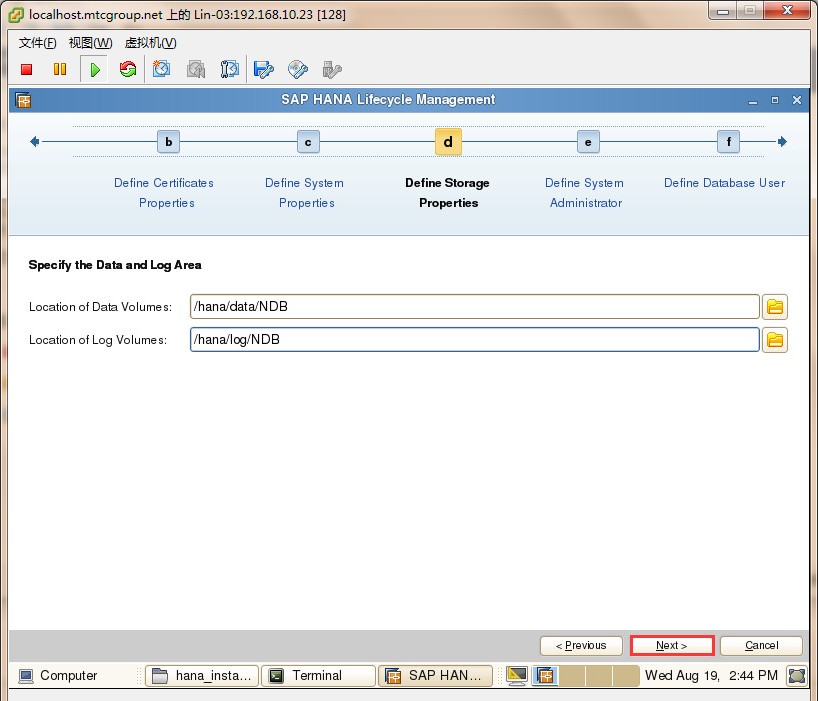The image size is (818, 701).
Task: Open the Computer menu in the Linux panel
Action: coord(58,675)
